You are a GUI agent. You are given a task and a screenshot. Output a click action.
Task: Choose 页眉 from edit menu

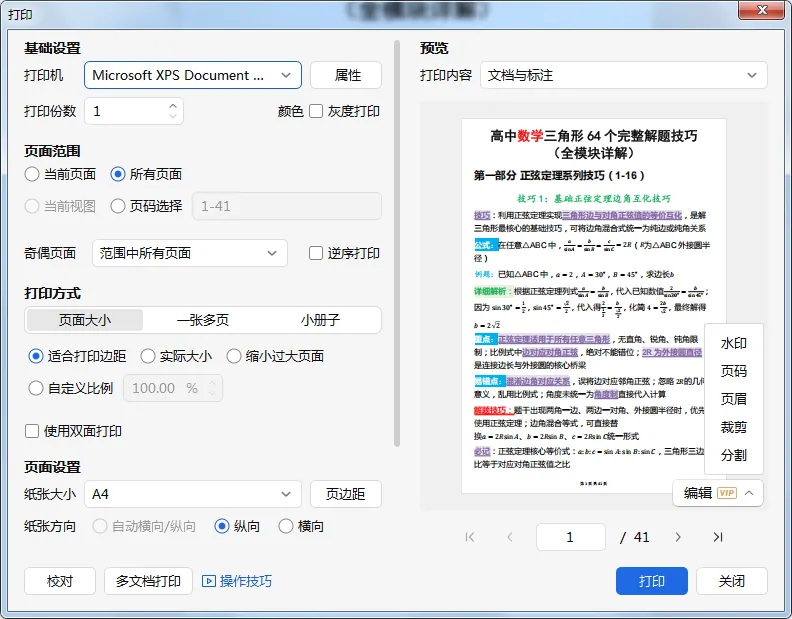click(x=733, y=399)
